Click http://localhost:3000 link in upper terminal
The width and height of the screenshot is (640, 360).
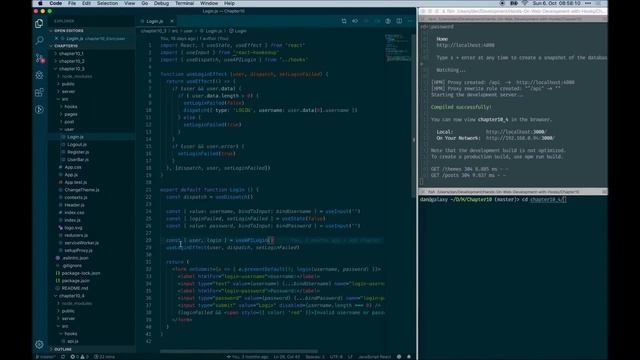(516, 132)
